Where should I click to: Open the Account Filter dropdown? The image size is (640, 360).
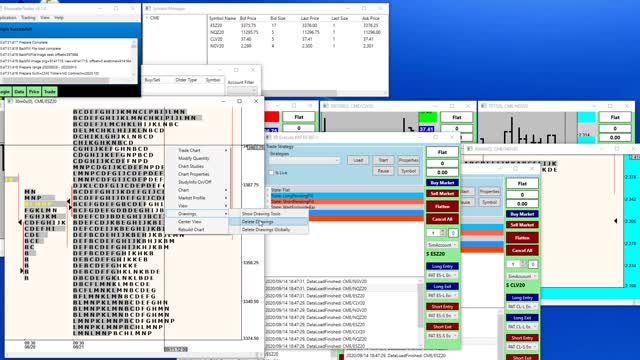(242, 90)
